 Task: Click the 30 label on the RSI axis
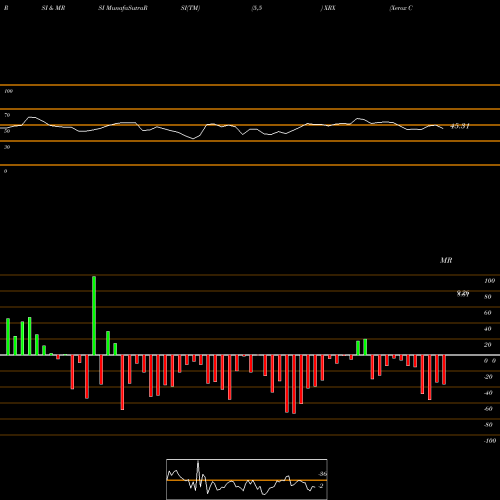tap(7, 147)
